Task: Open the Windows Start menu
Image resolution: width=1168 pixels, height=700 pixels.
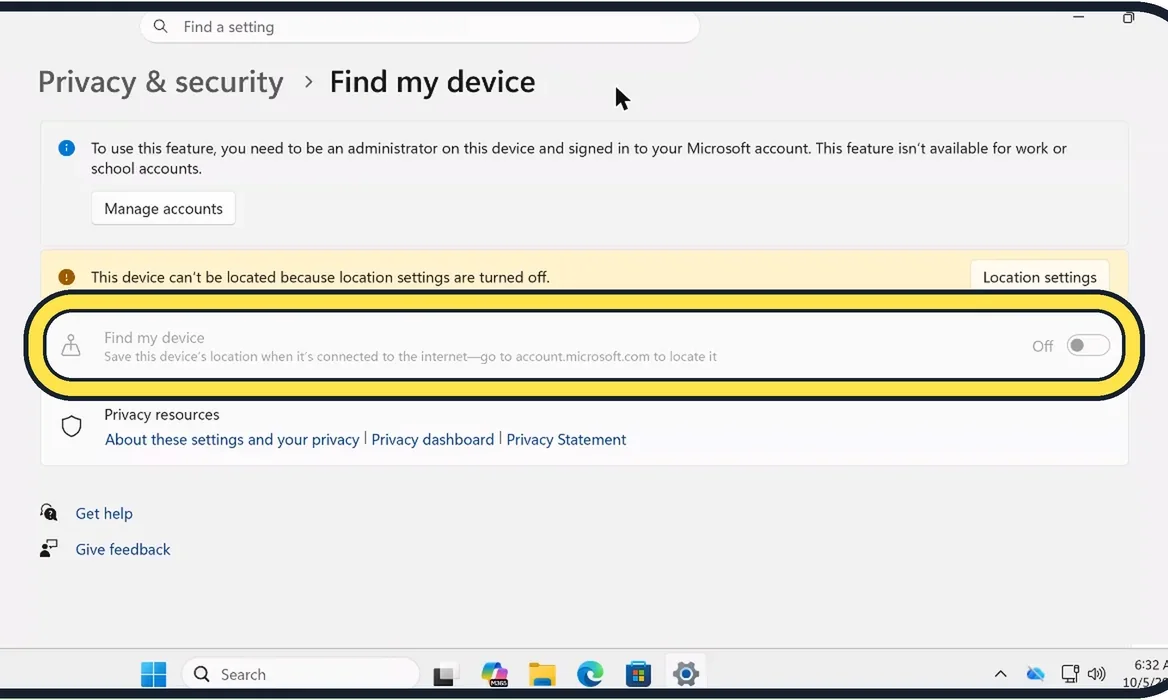Action: (153, 674)
